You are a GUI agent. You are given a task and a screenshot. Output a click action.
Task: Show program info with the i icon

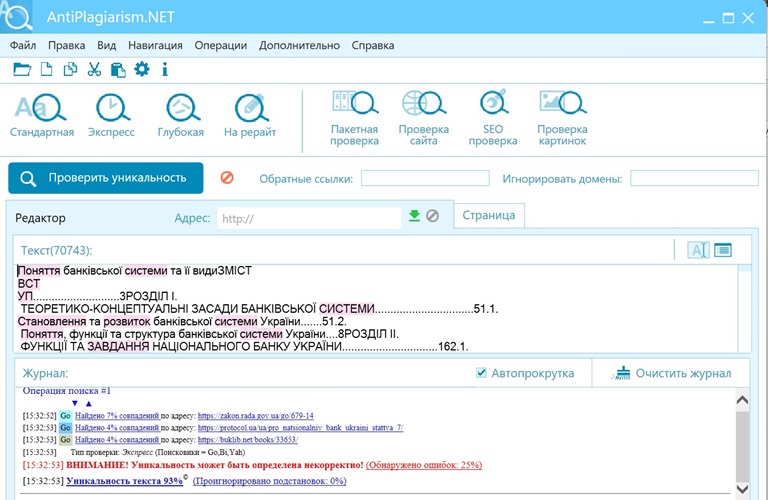coord(165,69)
